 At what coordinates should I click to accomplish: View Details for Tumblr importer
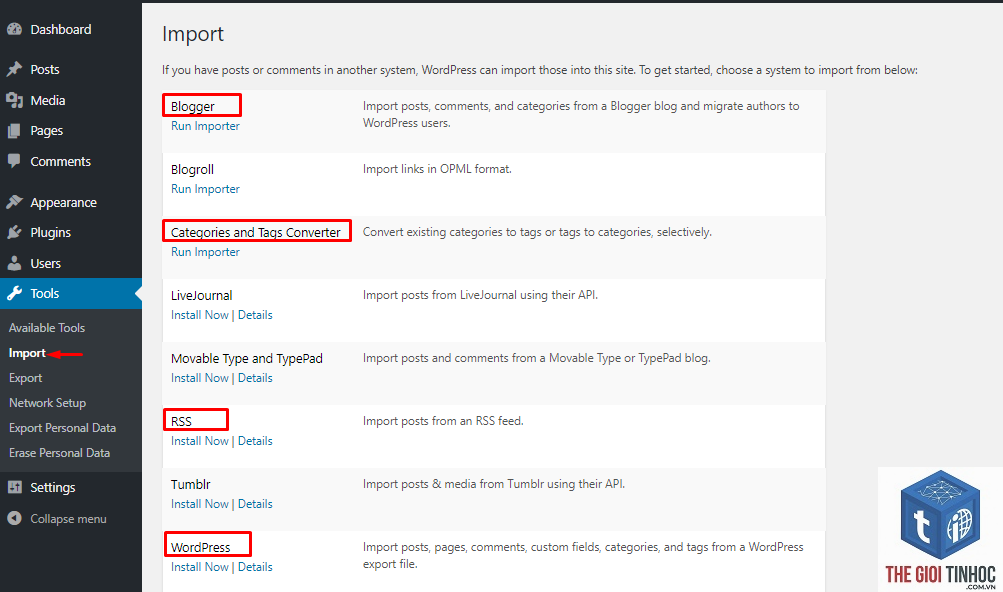(x=255, y=504)
